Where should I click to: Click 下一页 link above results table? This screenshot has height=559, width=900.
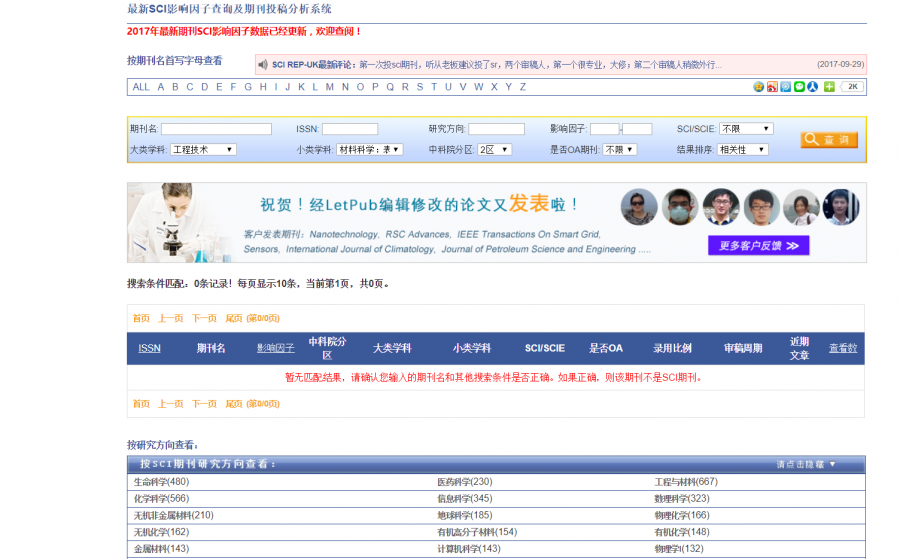[x=204, y=319]
